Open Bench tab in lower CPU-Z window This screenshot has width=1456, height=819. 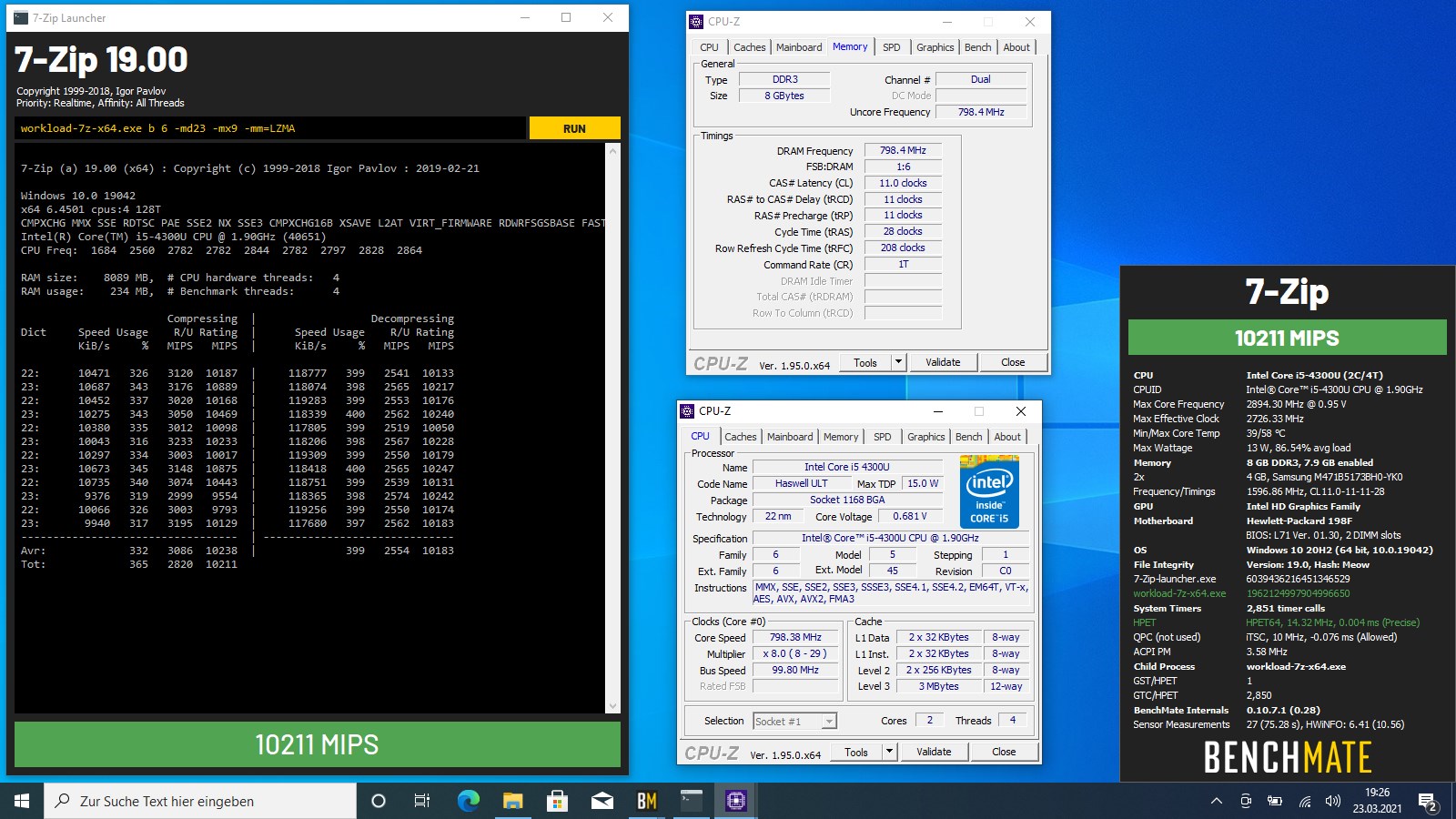pos(969,437)
